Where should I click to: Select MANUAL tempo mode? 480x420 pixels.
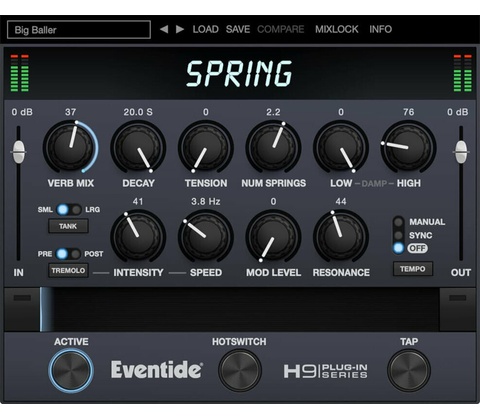coord(398,222)
